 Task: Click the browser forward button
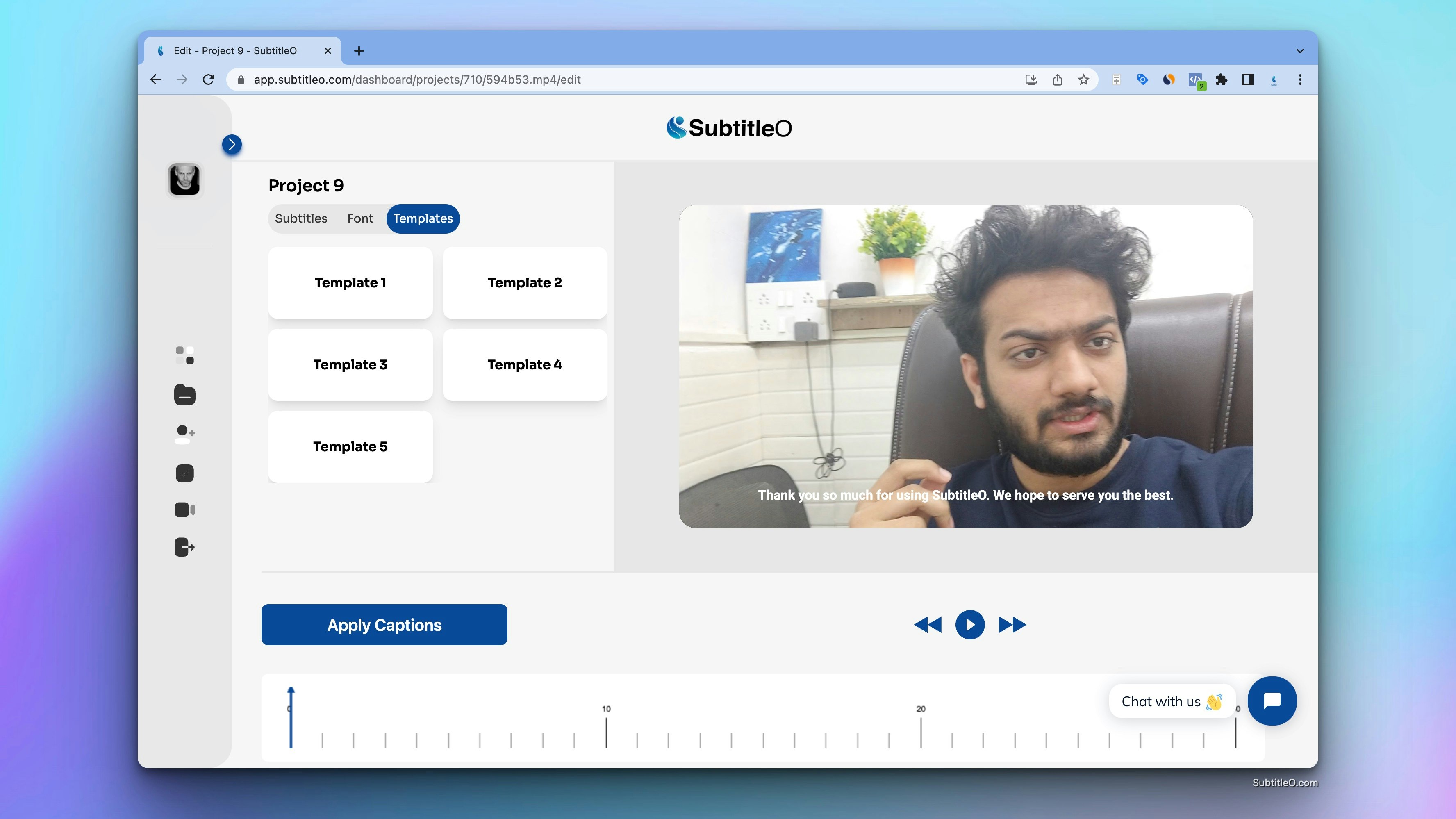click(182, 80)
